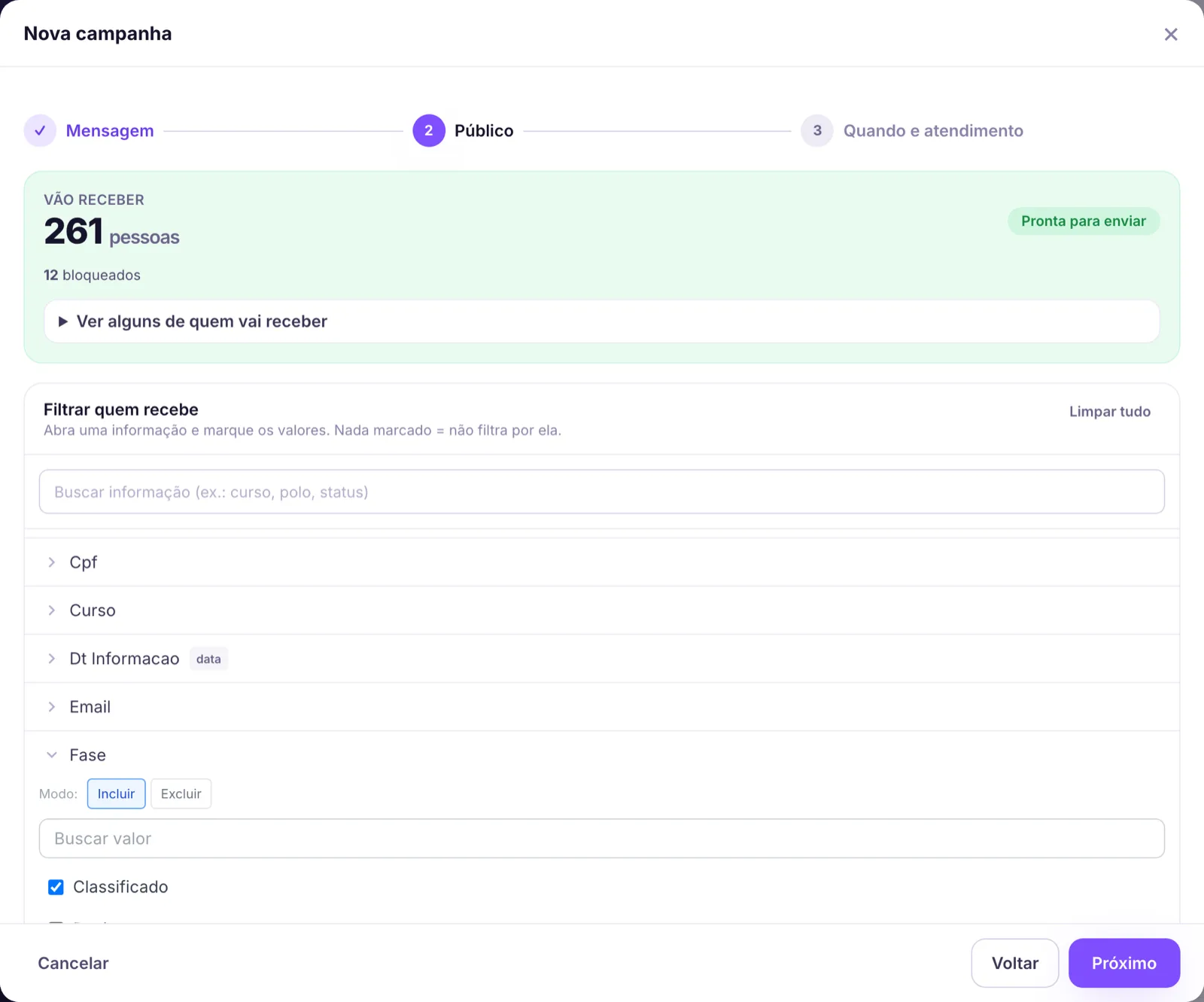Go back to the Mensagem step
Viewport: 1204px width, 1002px height.
(110, 131)
